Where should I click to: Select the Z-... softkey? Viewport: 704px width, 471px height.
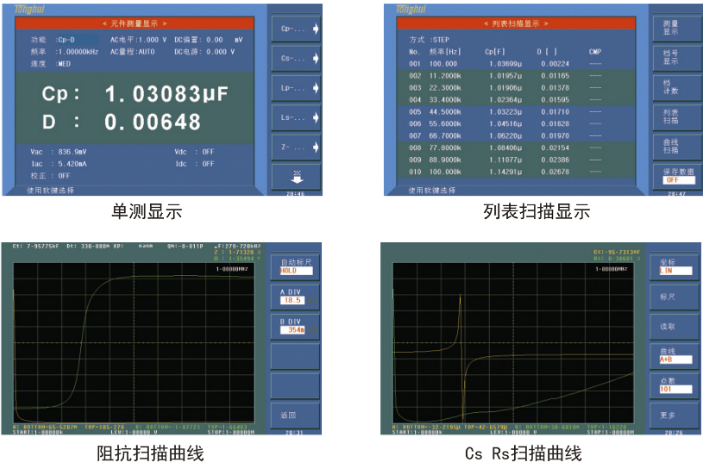click(x=295, y=147)
